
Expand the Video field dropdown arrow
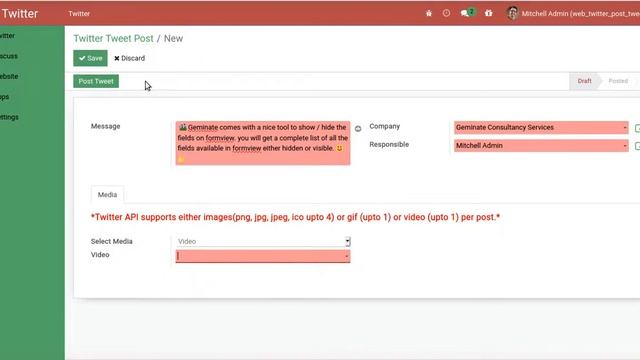347,256
